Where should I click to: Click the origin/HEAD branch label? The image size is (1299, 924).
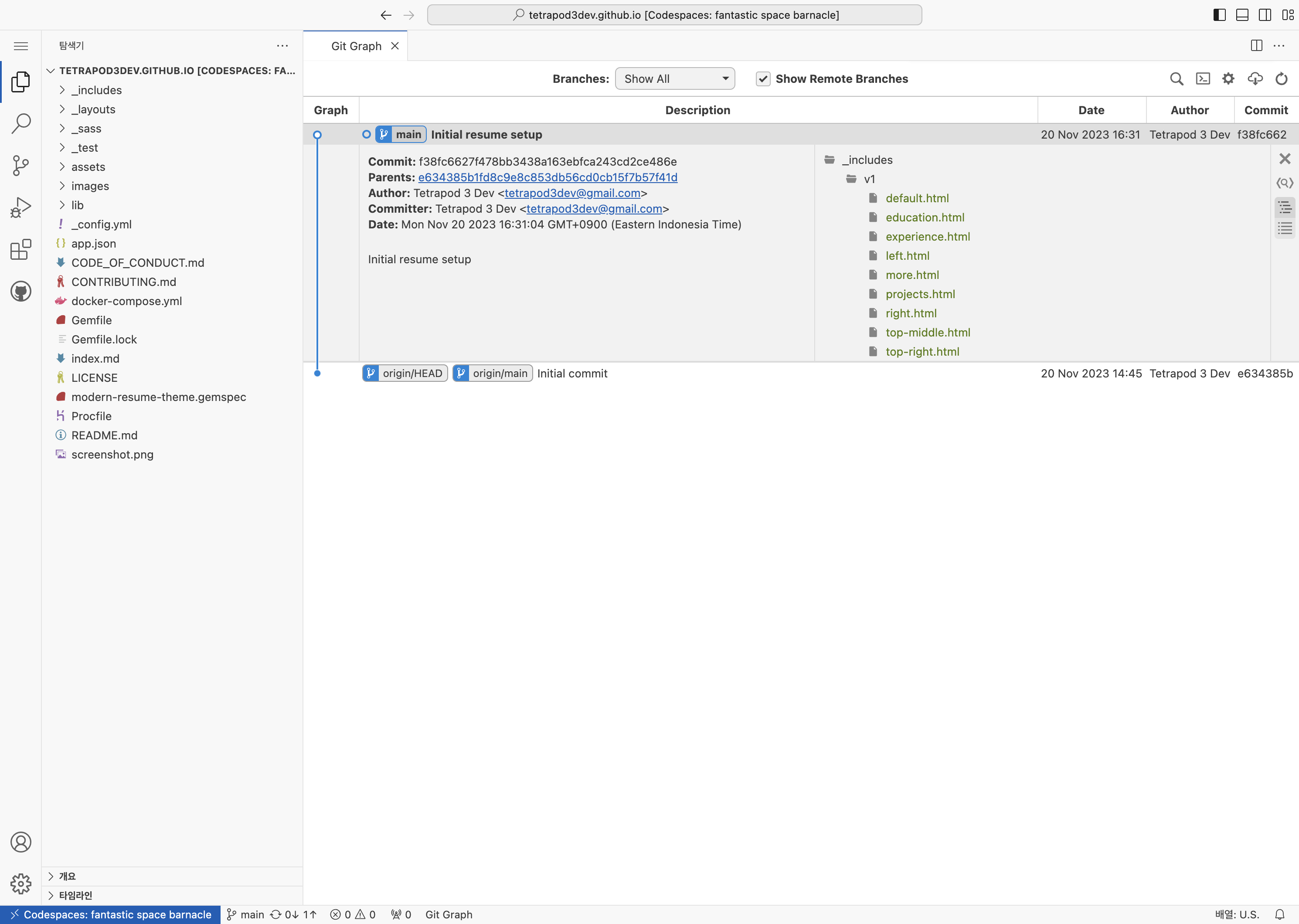(x=405, y=373)
